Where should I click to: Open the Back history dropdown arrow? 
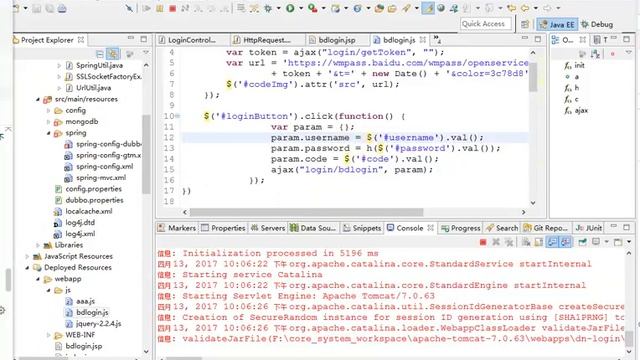coord(536,8)
